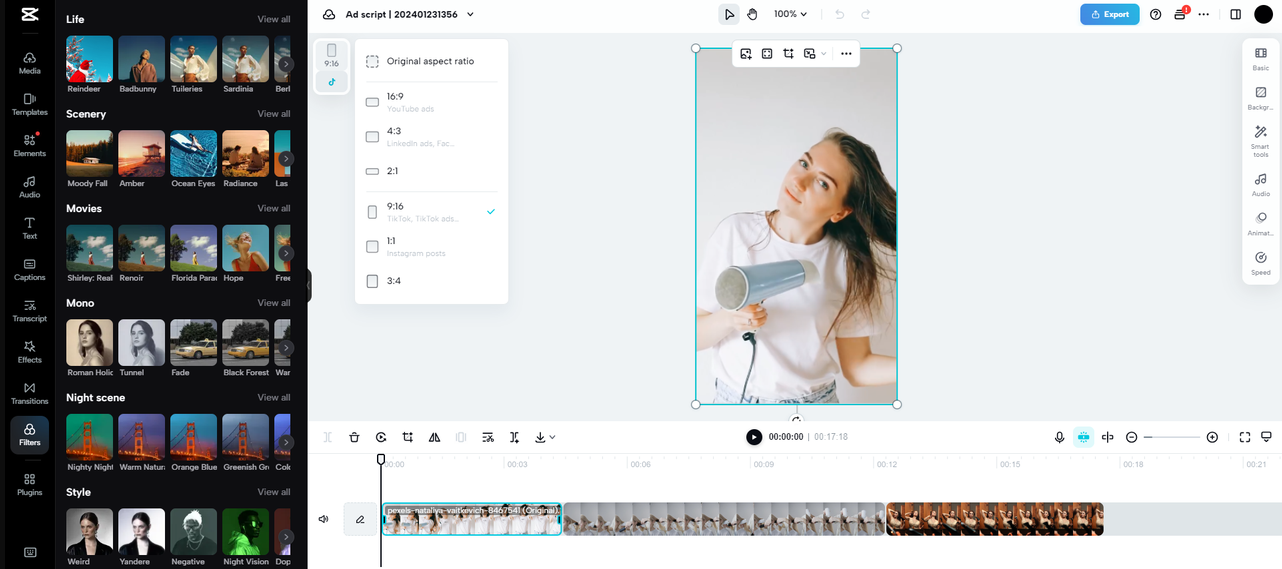Choose Original aspect ratio option

pyautogui.click(x=431, y=61)
